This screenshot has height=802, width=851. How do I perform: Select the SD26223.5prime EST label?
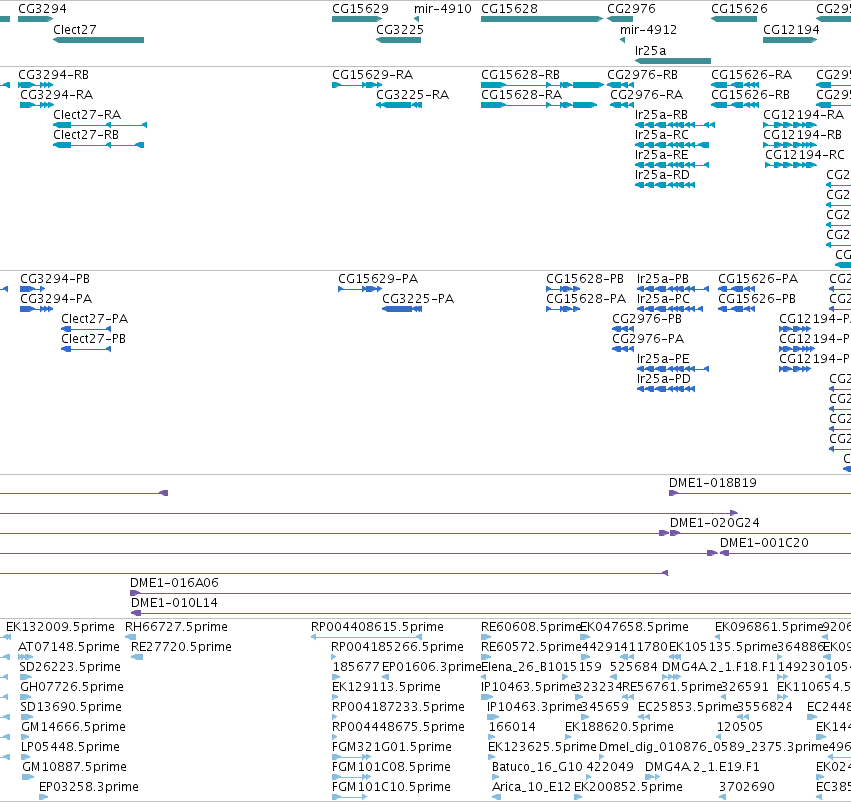pyautogui.click(x=70, y=667)
